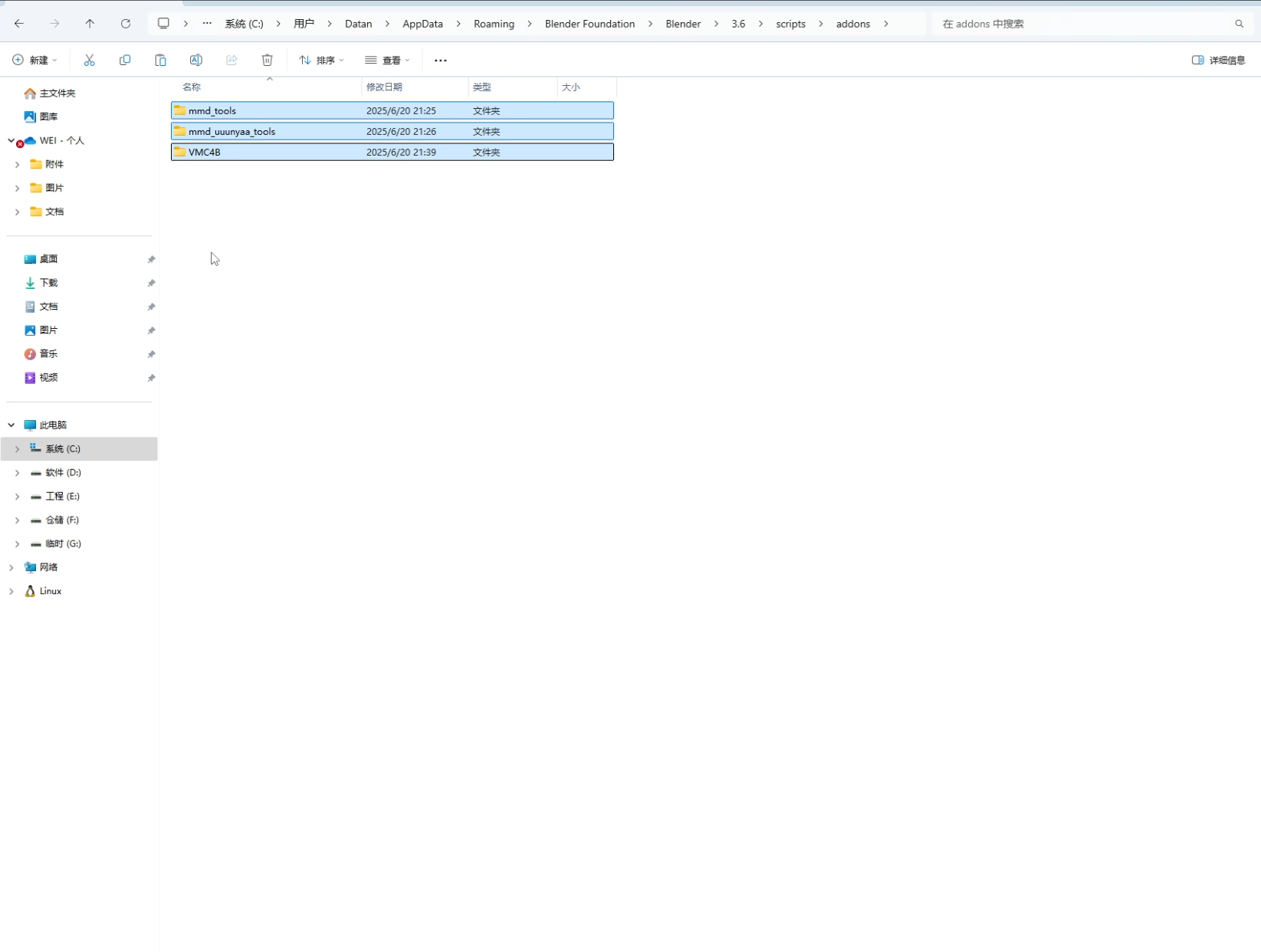This screenshot has height=952, width=1261.
Task: Go back to the previous folder
Action: click(19, 24)
